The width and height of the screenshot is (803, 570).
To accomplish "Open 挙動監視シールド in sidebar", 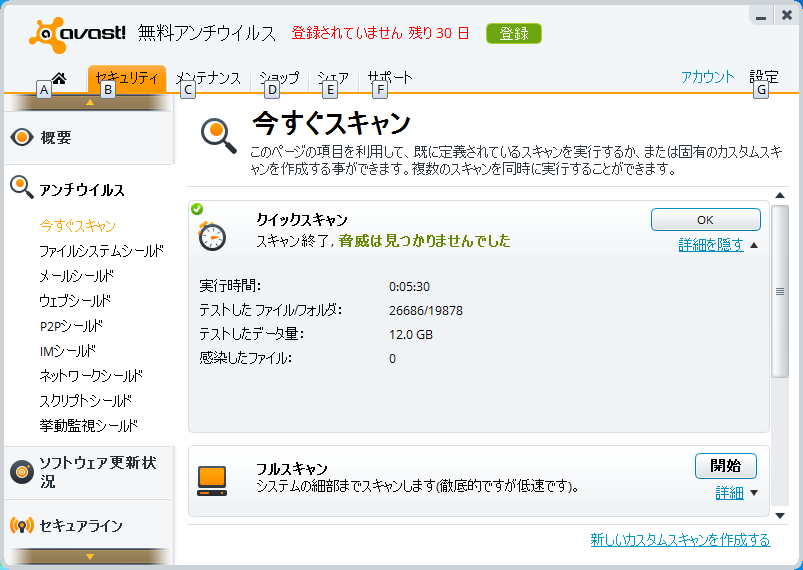I will point(89,425).
